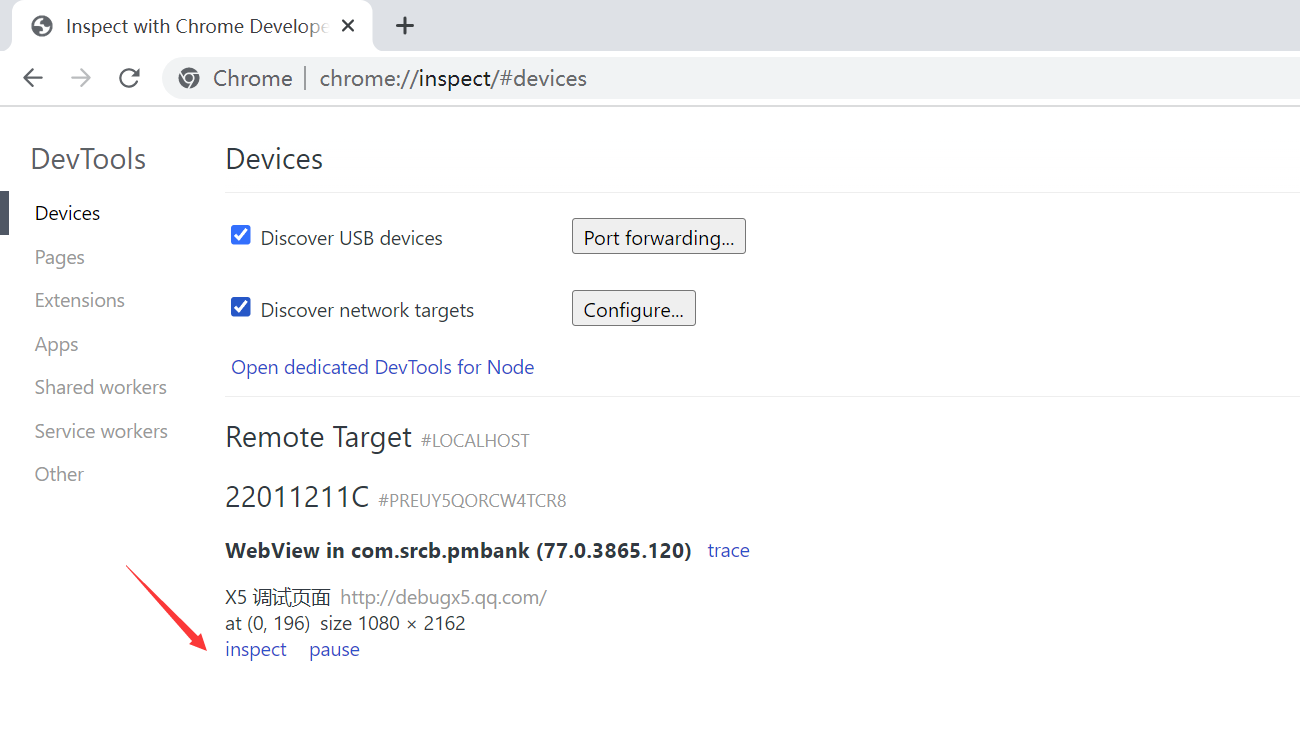Go to the Apps section
Image resolution: width=1300 pixels, height=730 pixels.
pyautogui.click(x=57, y=344)
